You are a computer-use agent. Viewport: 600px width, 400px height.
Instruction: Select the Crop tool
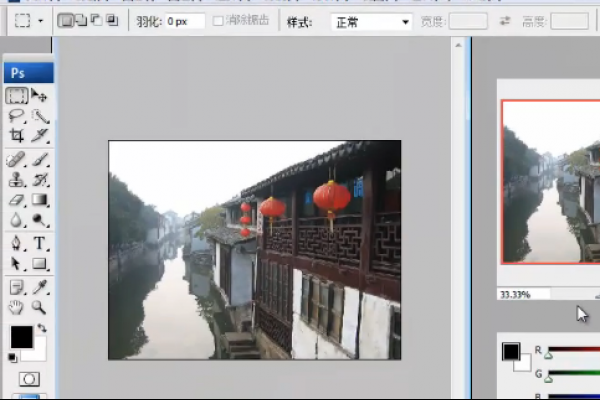pos(16,136)
